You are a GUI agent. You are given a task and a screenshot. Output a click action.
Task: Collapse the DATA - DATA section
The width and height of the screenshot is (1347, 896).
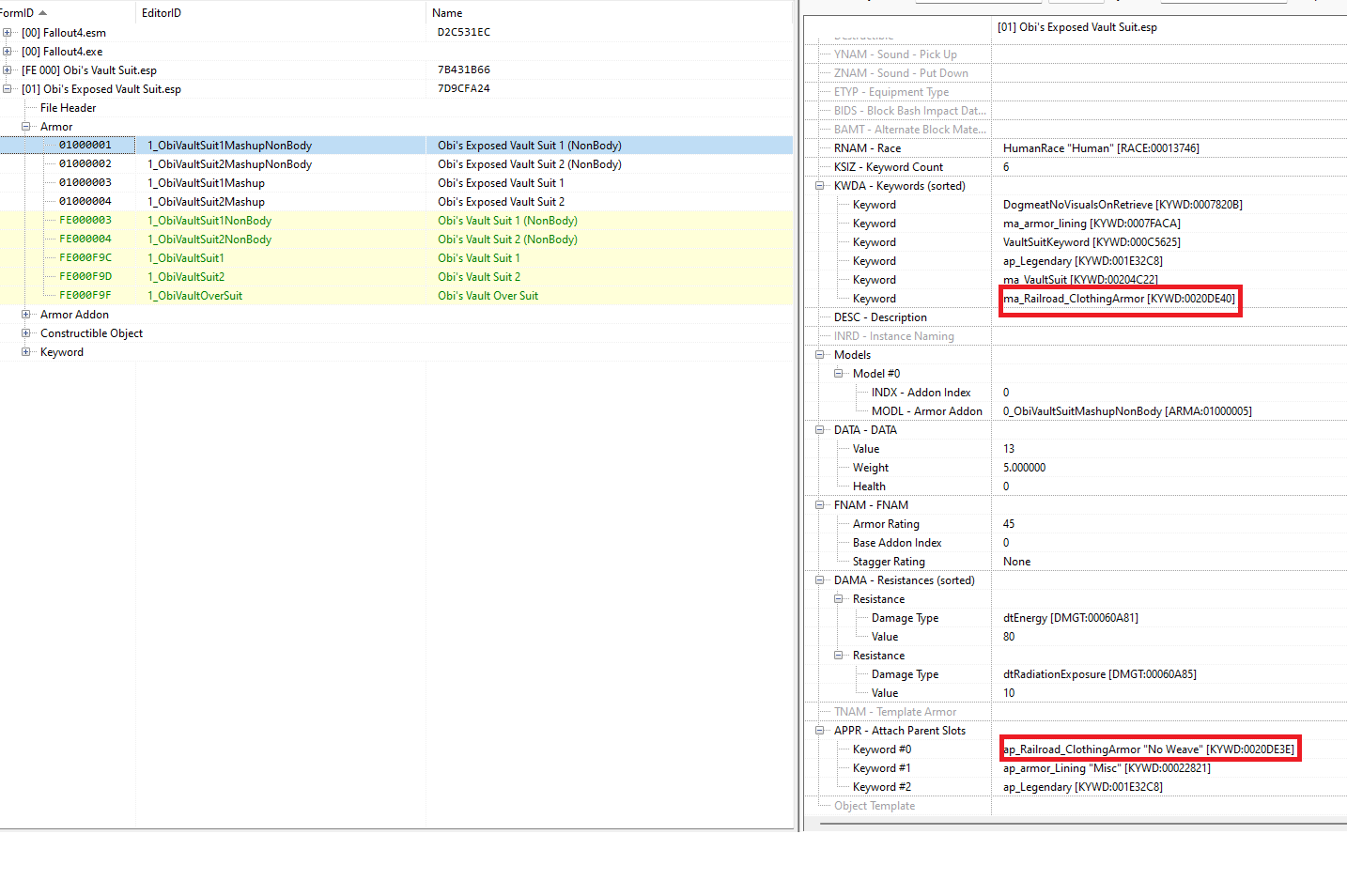820,430
